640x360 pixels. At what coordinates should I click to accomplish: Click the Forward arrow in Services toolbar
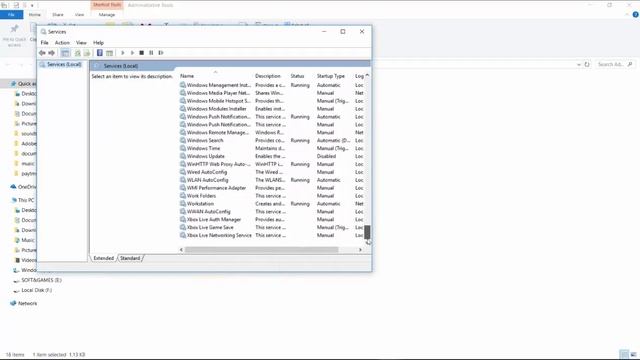coord(51,53)
